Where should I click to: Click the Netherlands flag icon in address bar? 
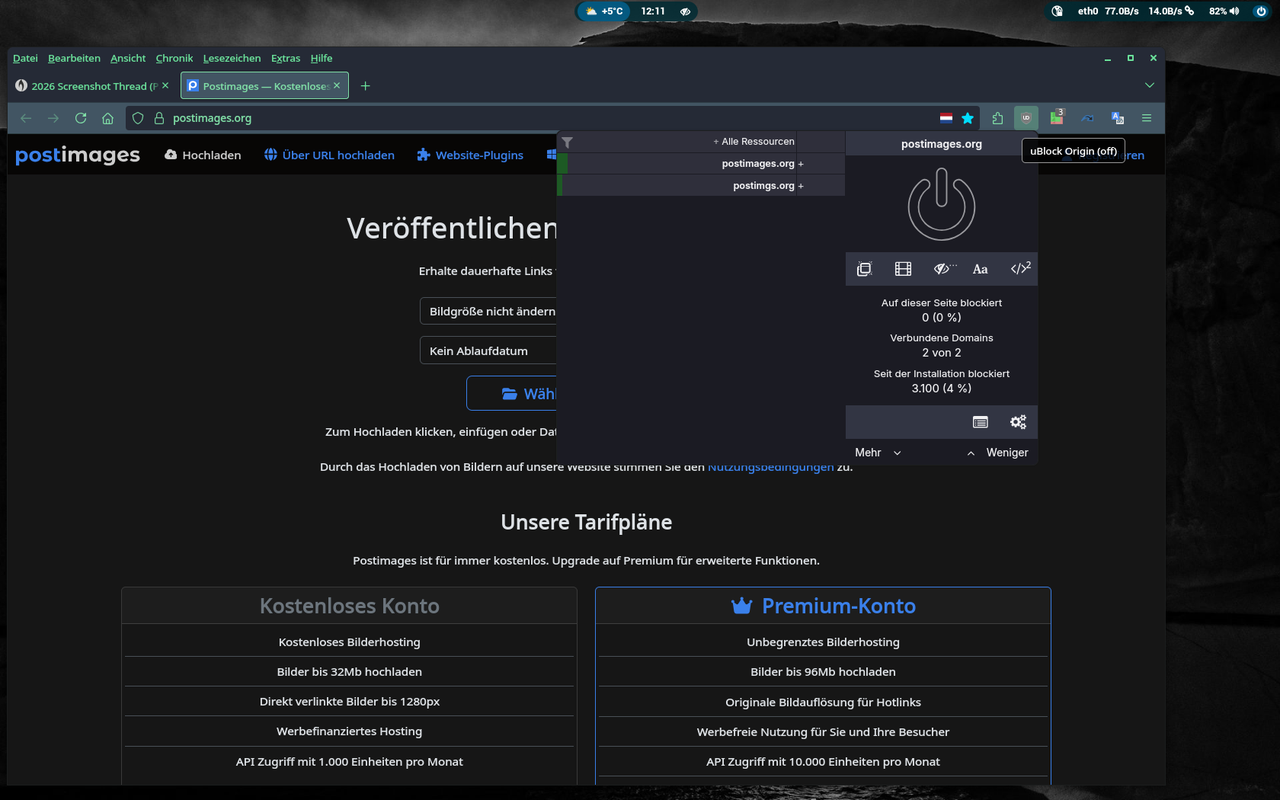pos(946,118)
